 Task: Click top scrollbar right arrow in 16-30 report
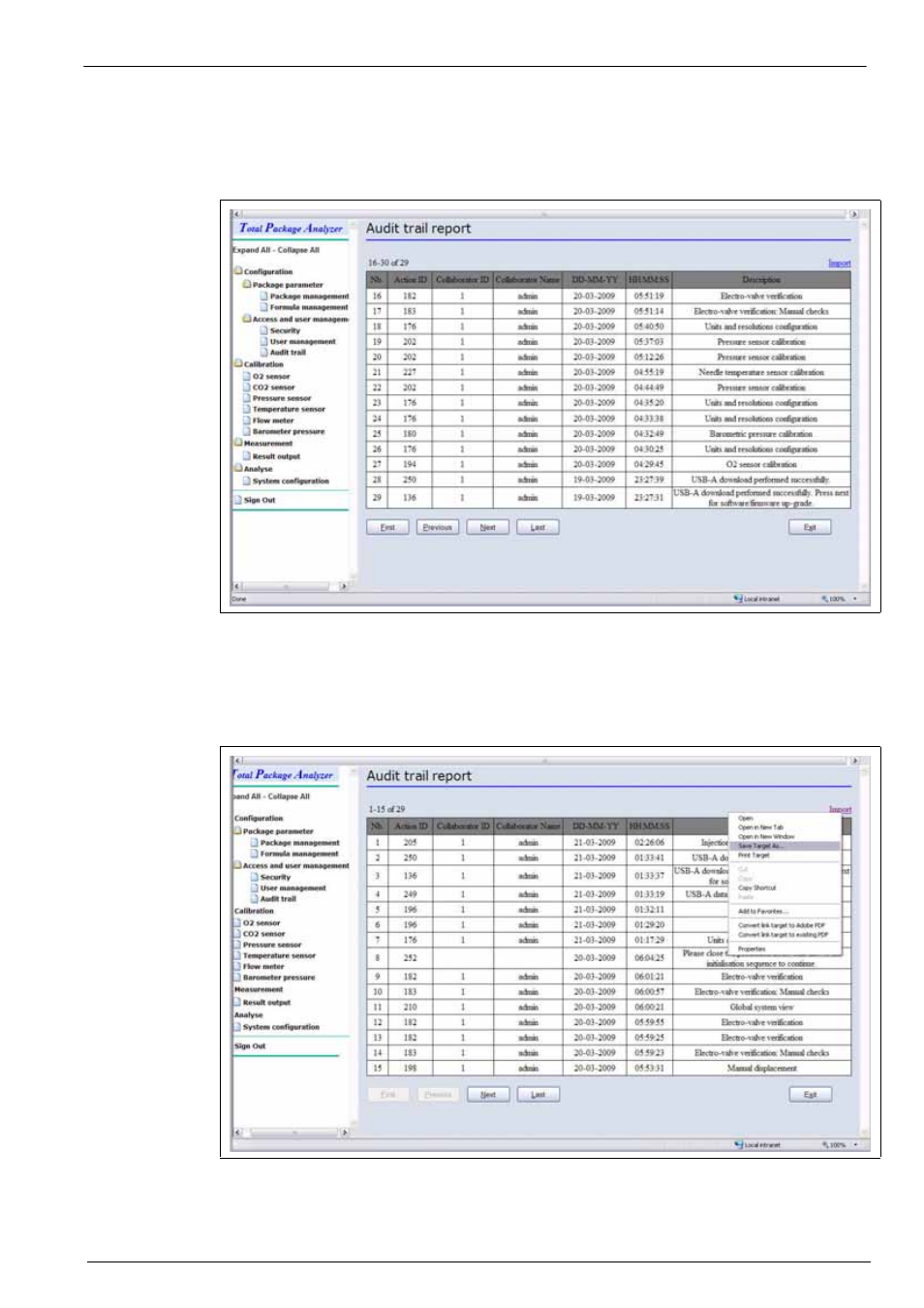(x=853, y=214)
